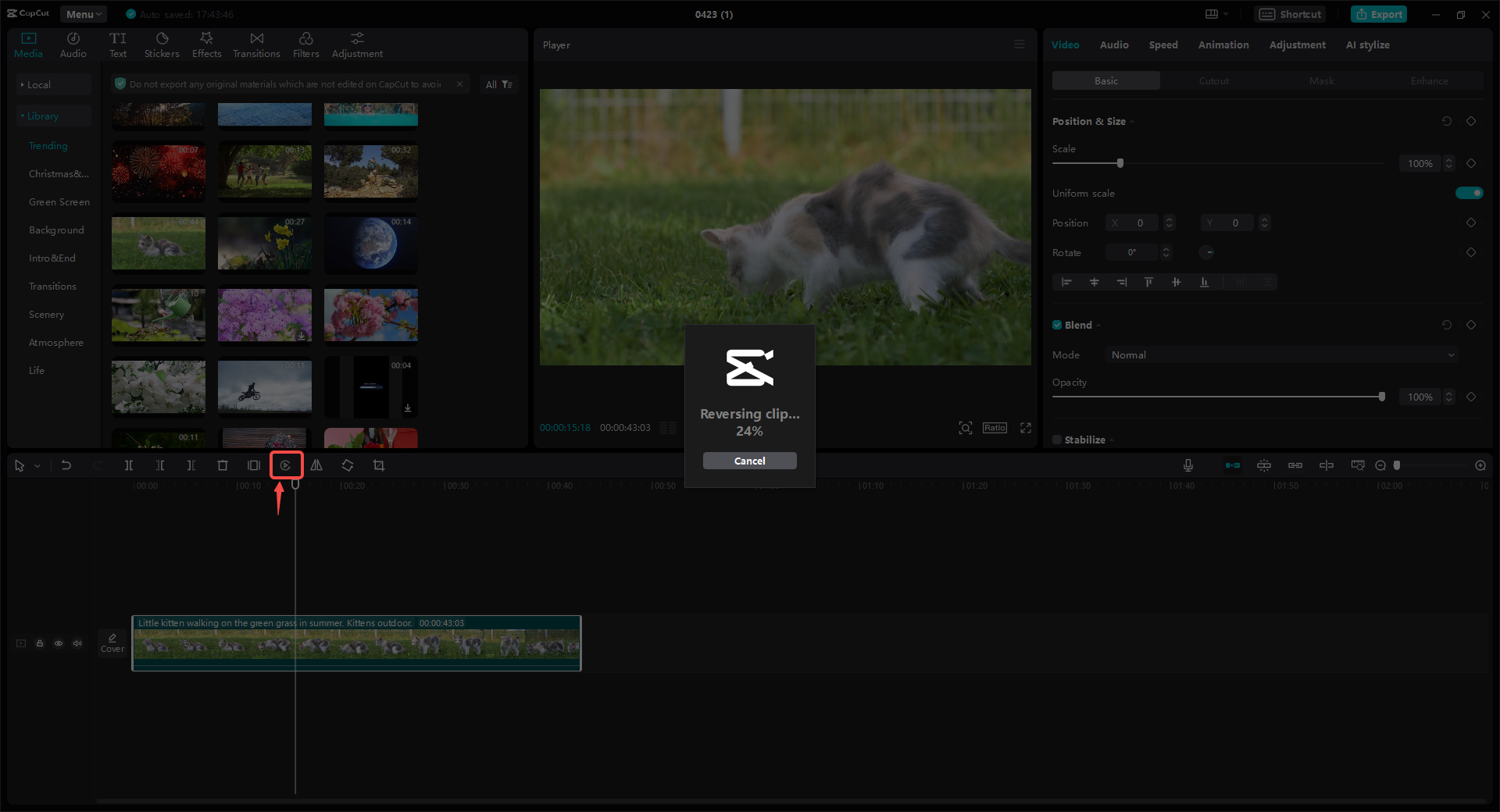
Task: Switch to the Mask sub-tab
Action: (1322, 81)
